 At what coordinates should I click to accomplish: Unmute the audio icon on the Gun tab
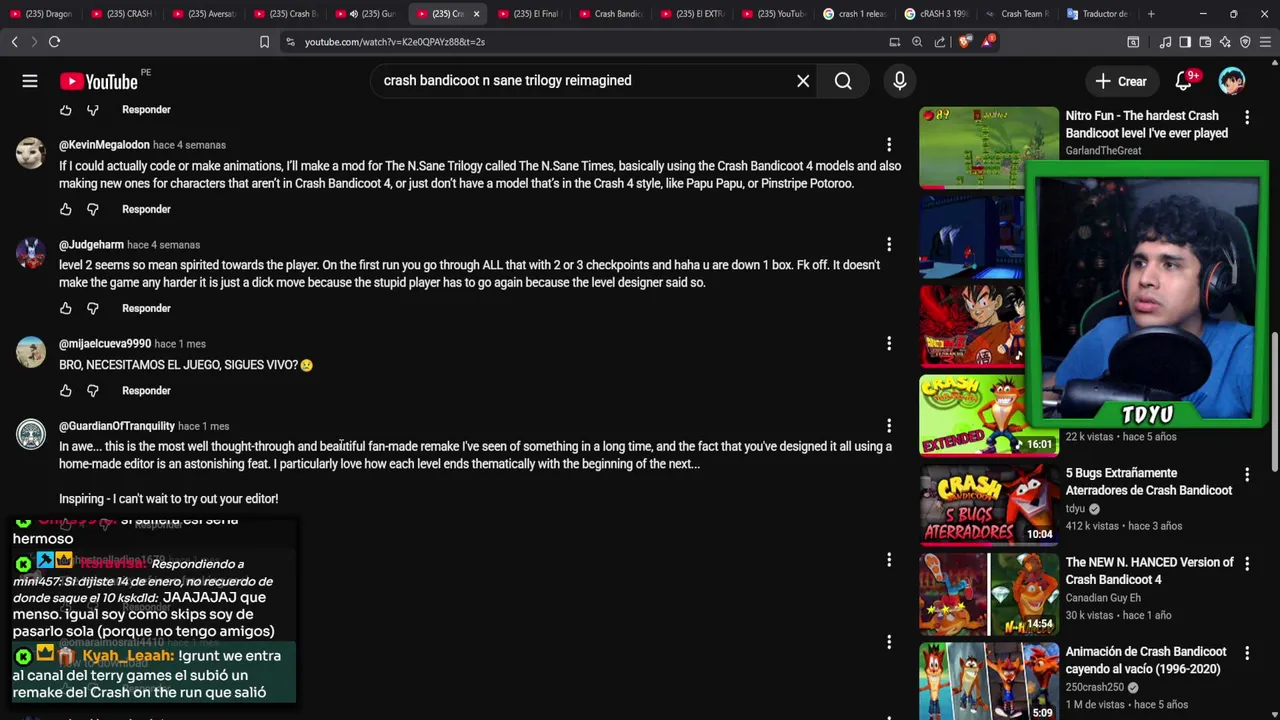tap(353, 14)
